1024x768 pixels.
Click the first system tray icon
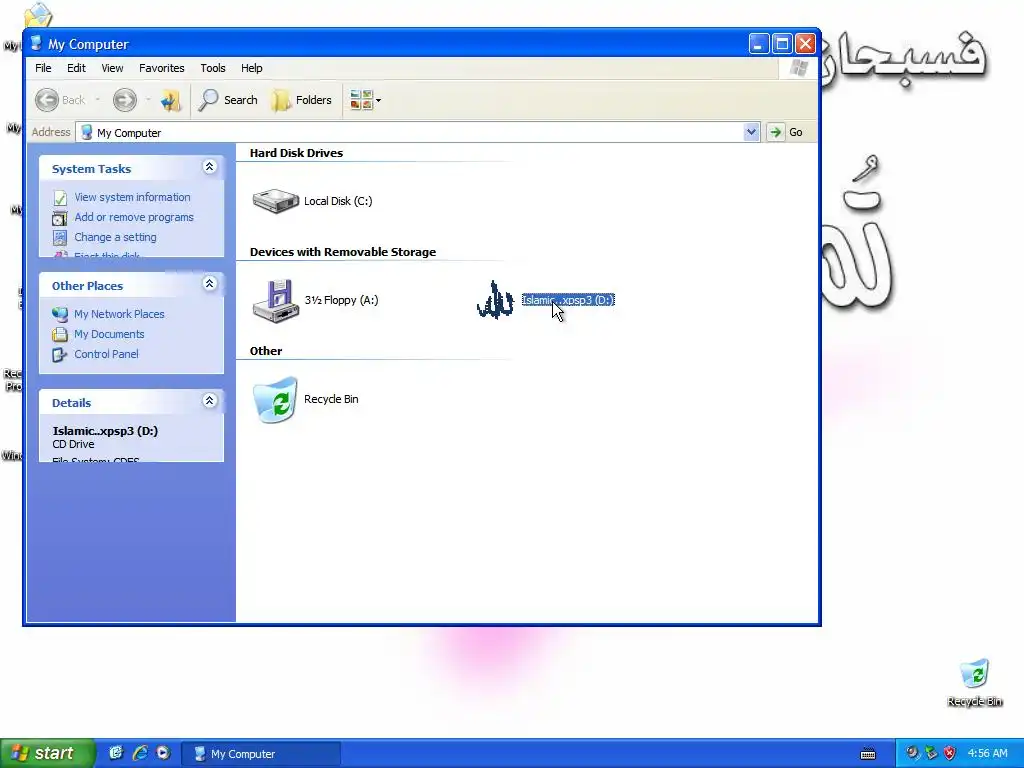pyautogui.click(x=912, y=753)
